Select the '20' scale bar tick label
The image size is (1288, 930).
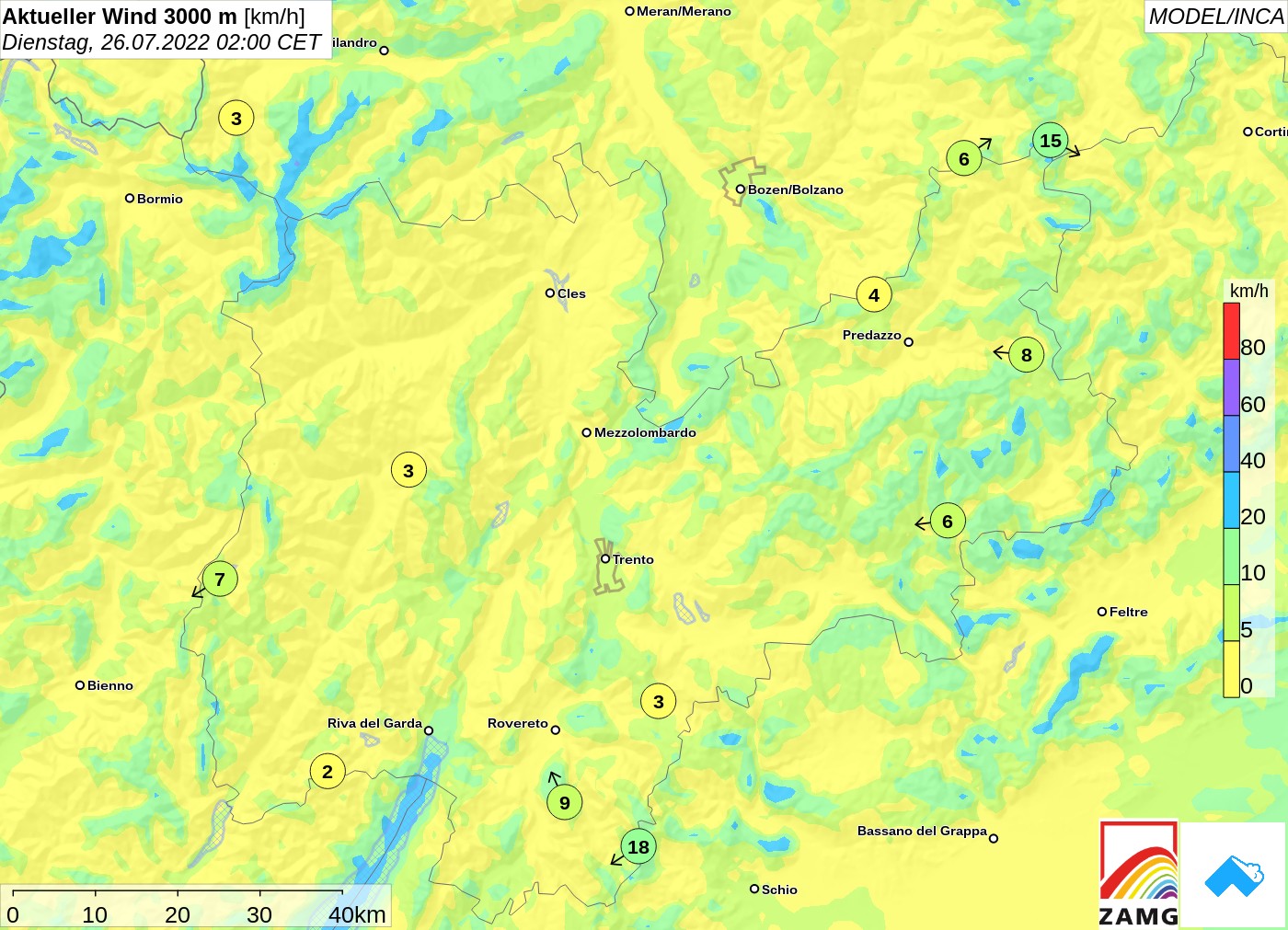(178, 914)
